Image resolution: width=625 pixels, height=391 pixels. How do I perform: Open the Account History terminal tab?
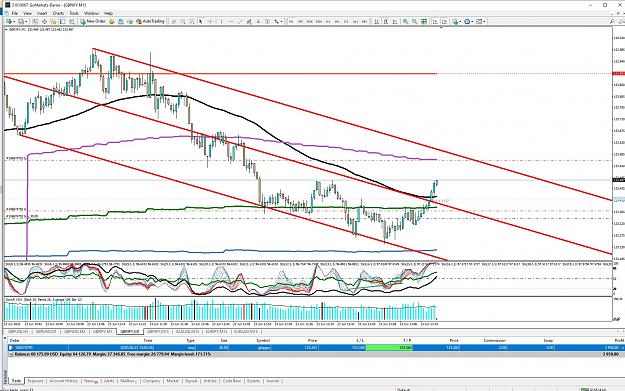(x=64, y=381)
